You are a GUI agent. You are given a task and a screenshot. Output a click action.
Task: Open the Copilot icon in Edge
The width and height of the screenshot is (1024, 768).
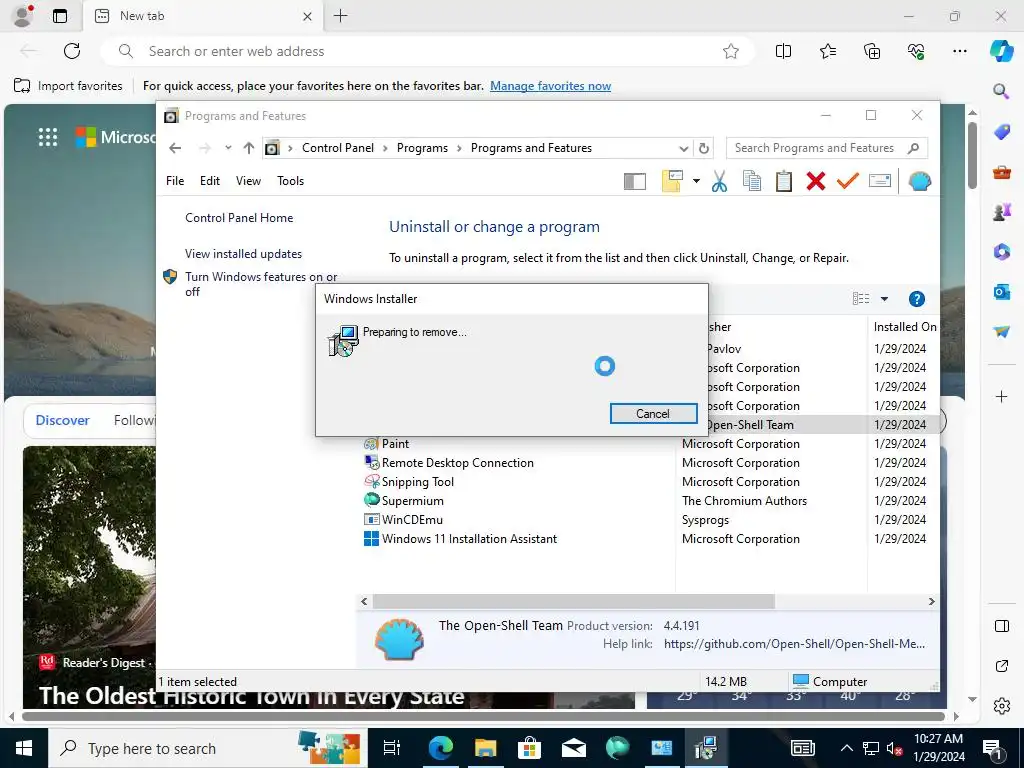tap(1001, 51)
